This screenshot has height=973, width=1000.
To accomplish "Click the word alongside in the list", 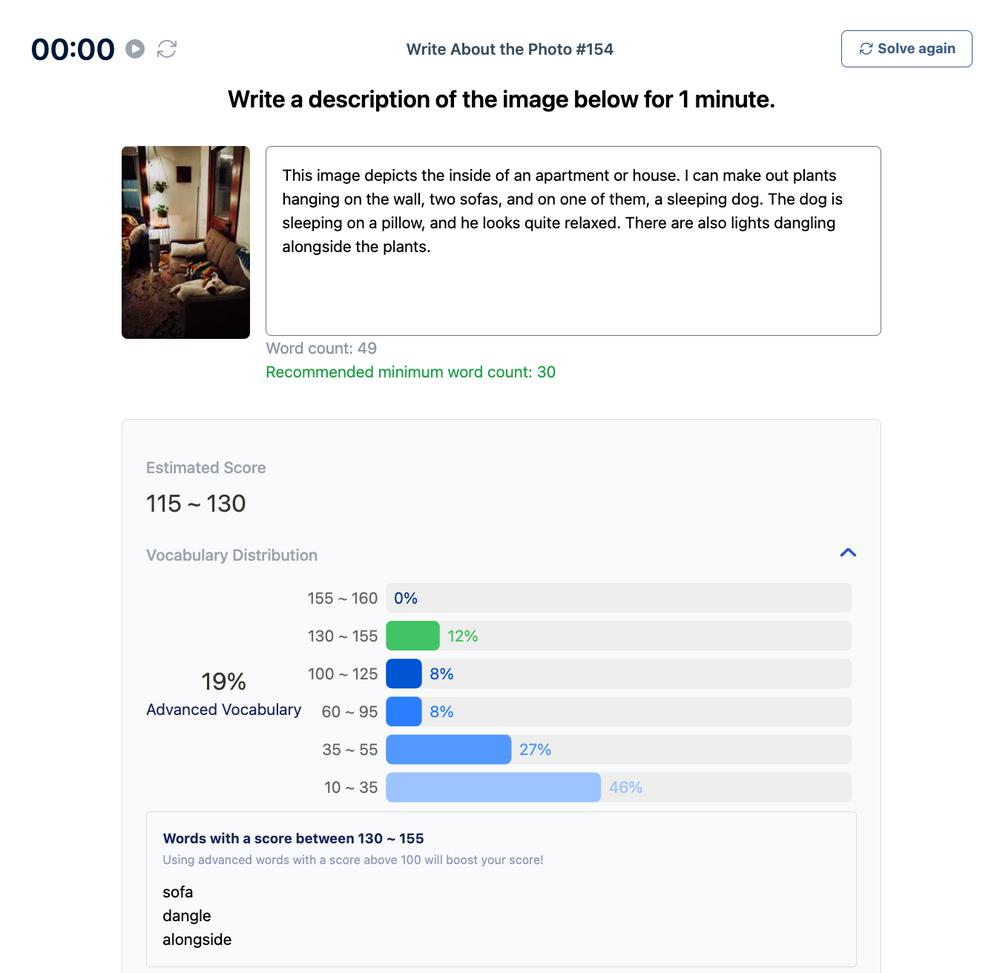I will click(x=197, y=940).
